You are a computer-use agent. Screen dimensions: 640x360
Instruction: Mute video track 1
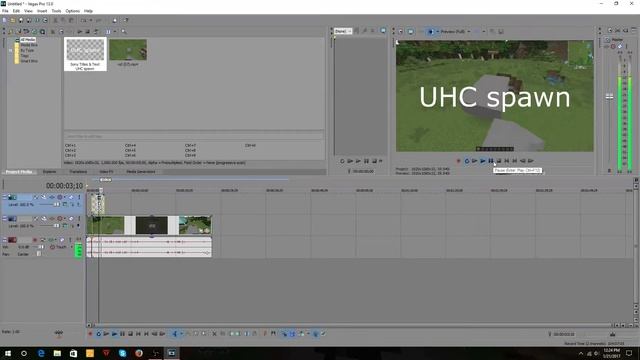(71, 197)
